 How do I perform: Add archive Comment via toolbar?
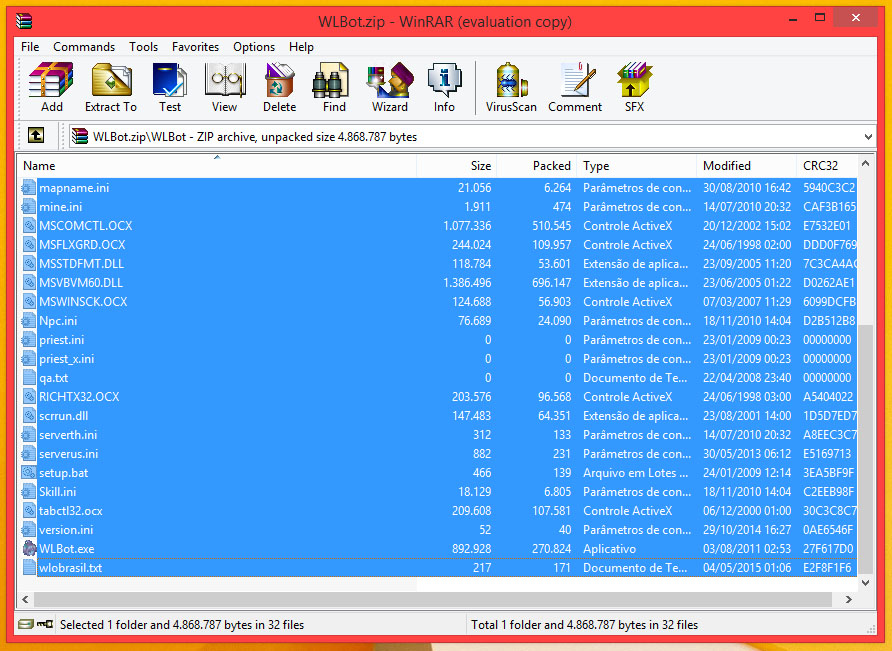coord(575,87)
